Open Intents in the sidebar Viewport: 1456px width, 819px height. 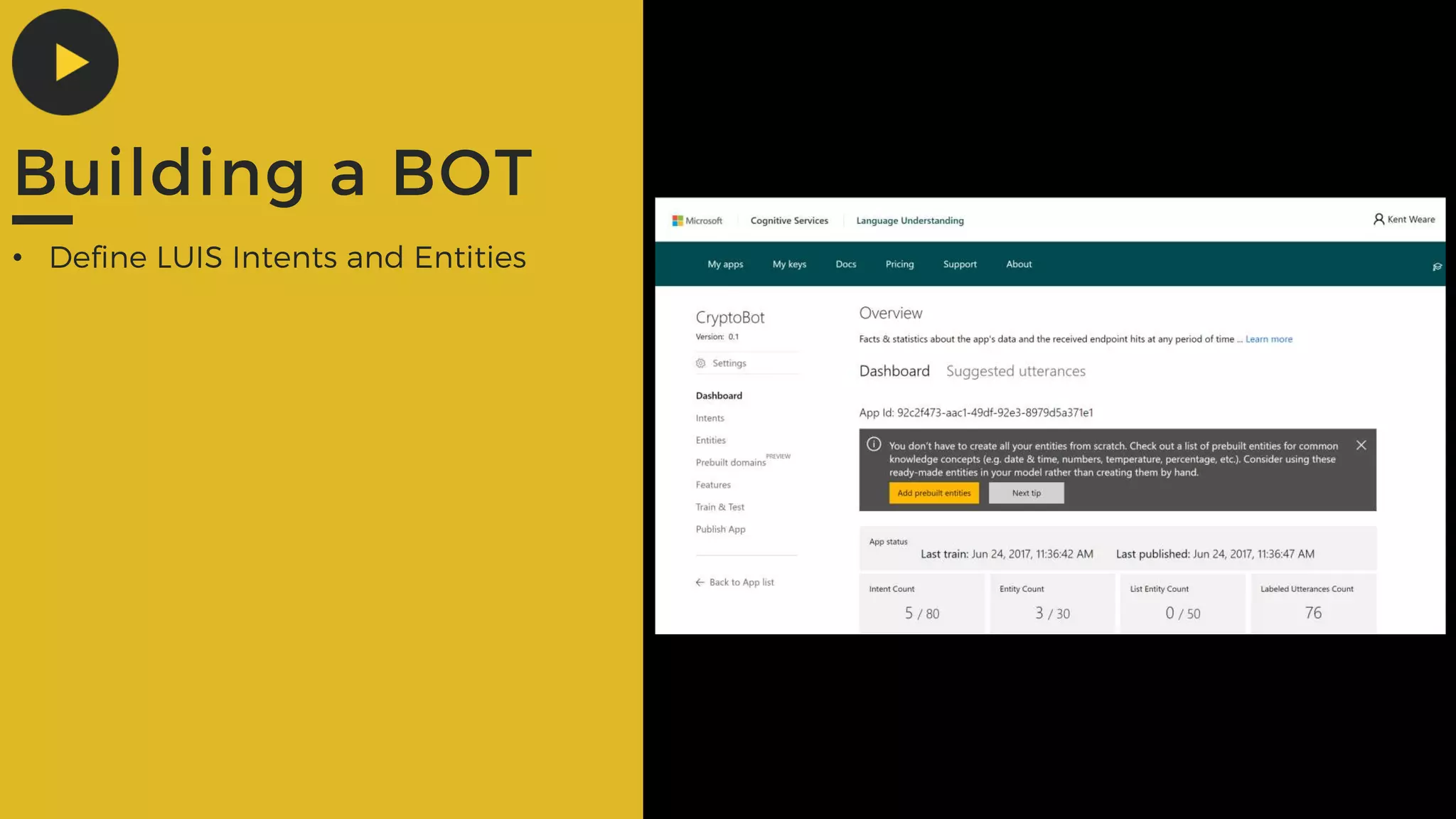710,418
